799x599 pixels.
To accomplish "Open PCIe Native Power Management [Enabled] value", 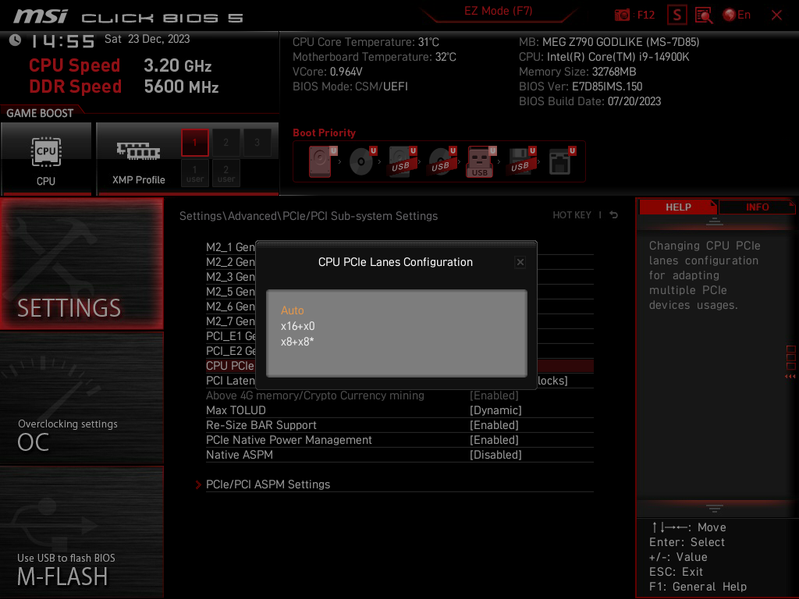I will coord(494,440).
